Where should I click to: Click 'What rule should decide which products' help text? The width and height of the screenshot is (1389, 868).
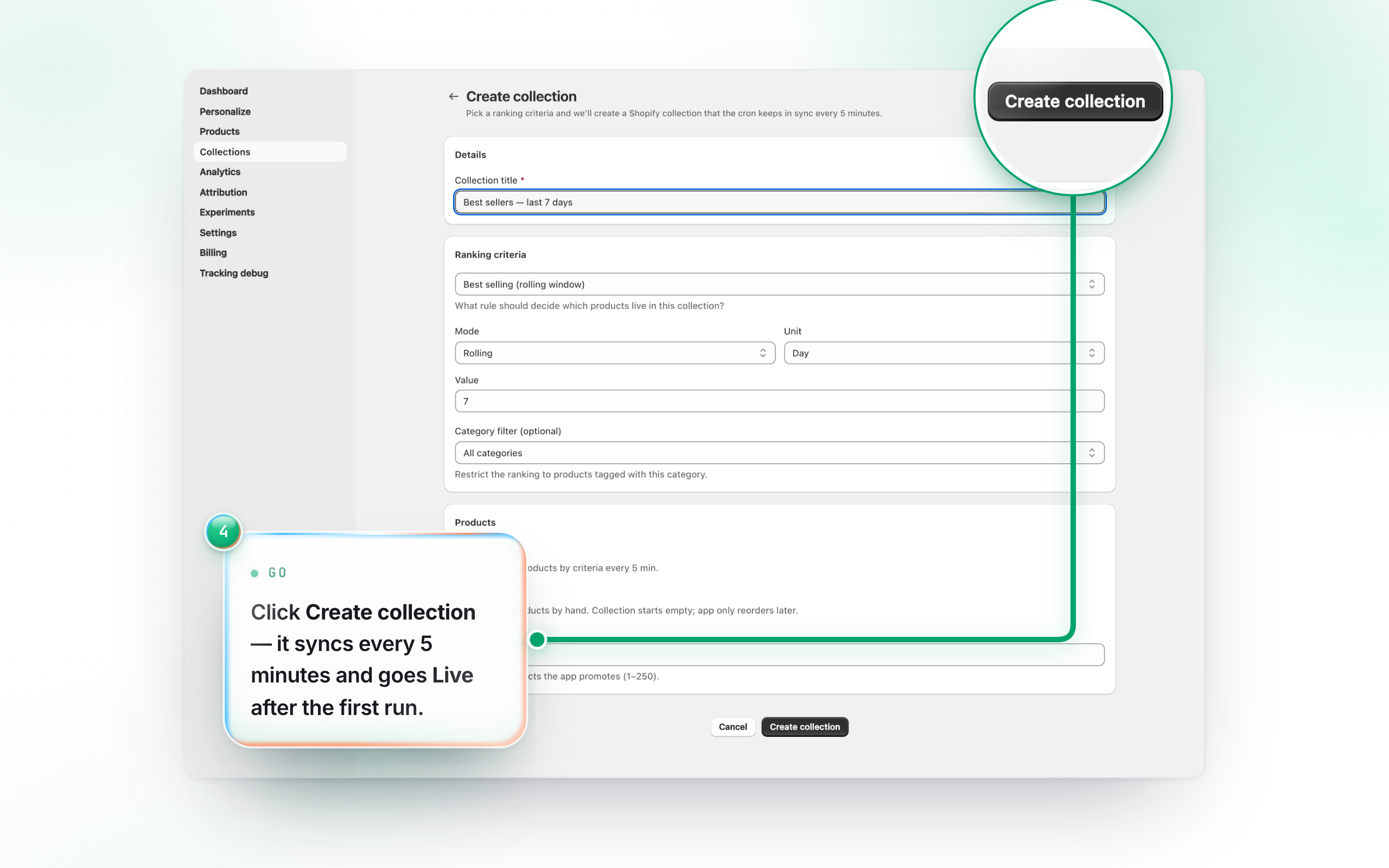pyautogui.click(x=589, y=306)
